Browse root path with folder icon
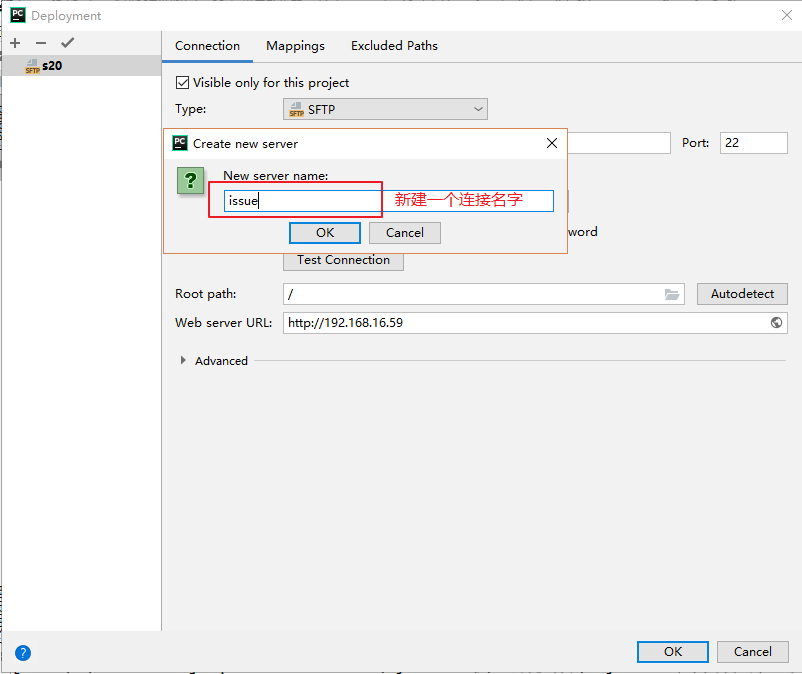The image size is (802, 674). [672, 294]
